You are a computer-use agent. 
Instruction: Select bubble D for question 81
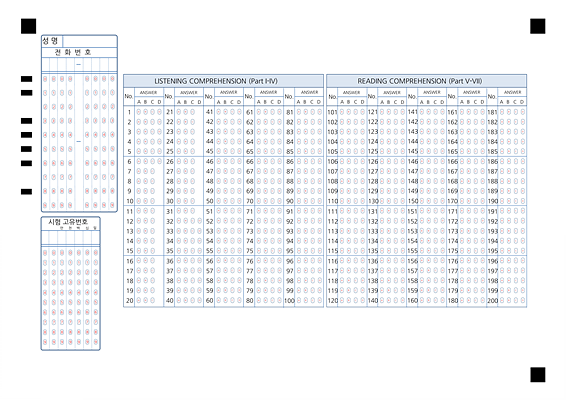point(319,112)
